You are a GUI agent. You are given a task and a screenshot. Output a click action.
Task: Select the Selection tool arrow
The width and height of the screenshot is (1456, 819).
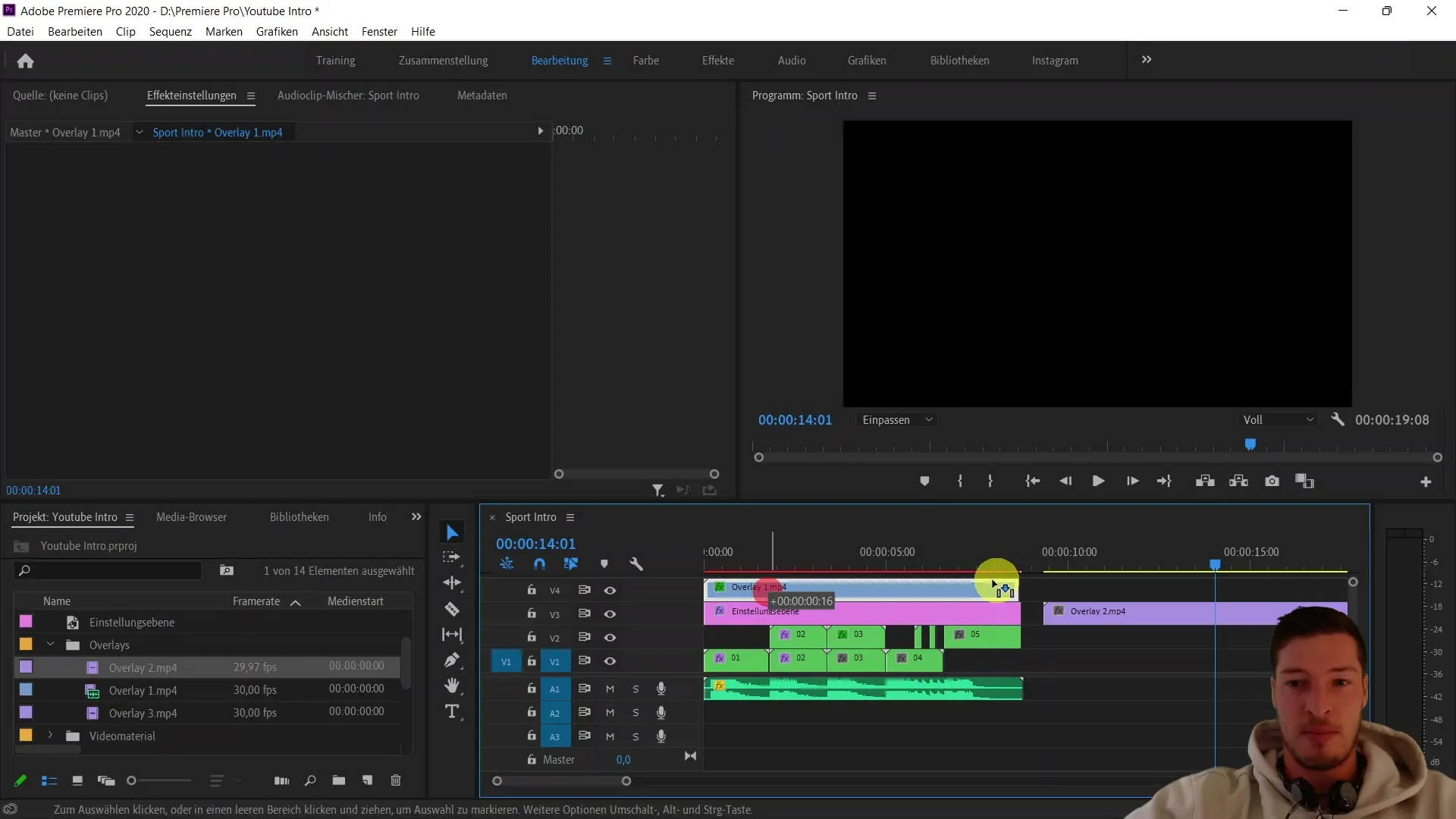pos(452,532)
